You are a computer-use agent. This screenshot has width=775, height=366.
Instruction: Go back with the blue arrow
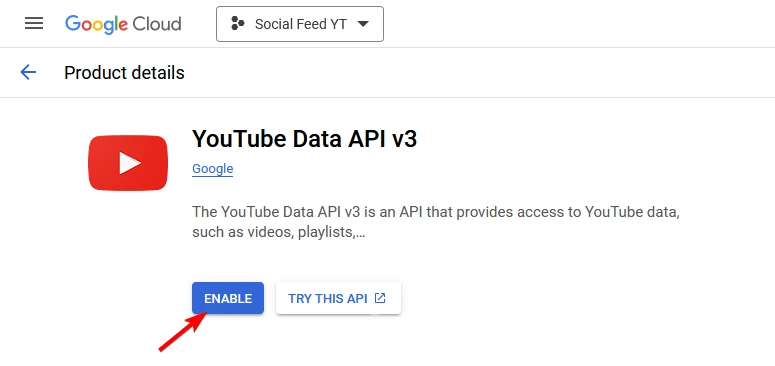click(28, 73)
